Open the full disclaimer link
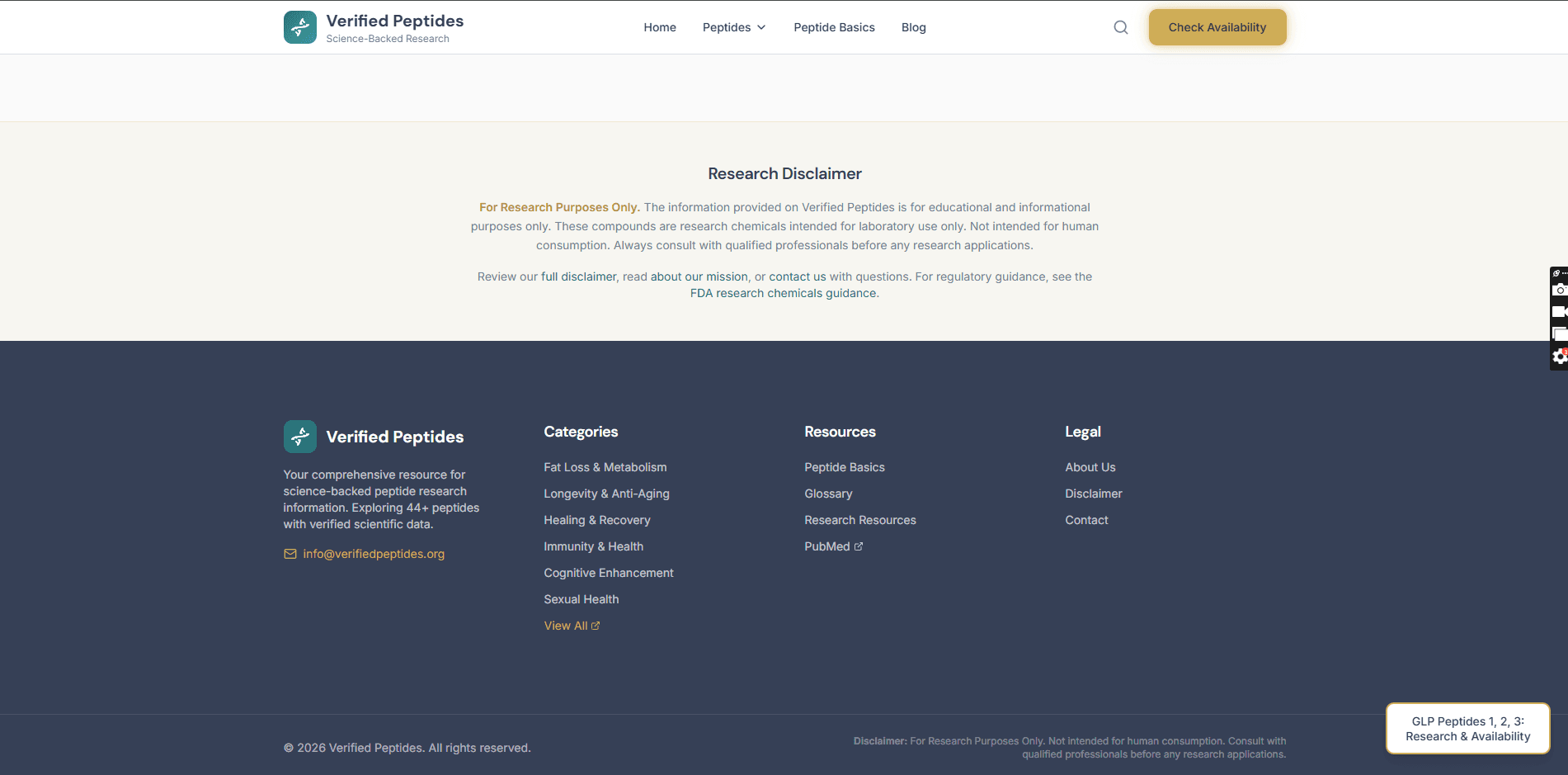Image resolution: width=1568 pixels, height=775 pixels. point(578,276)
